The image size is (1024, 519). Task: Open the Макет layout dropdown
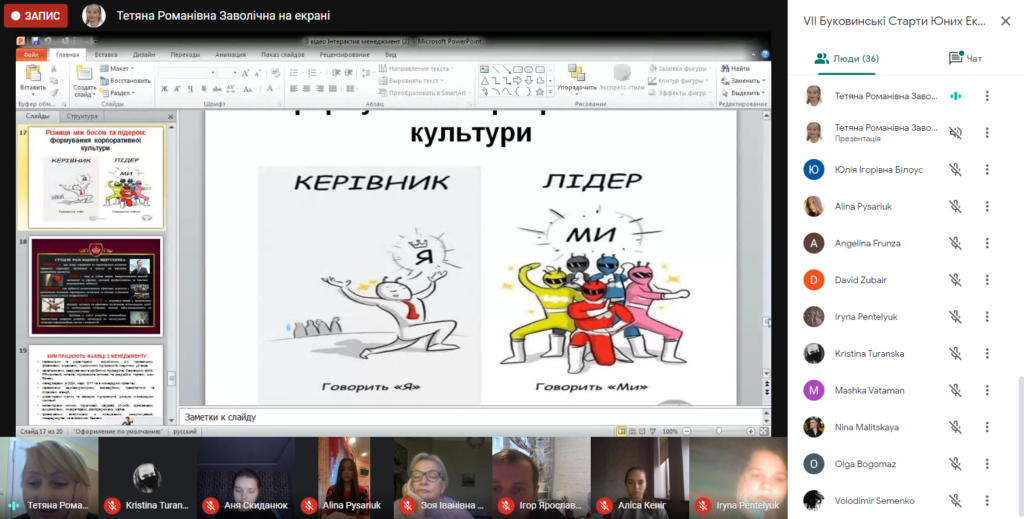coord(117,69)
